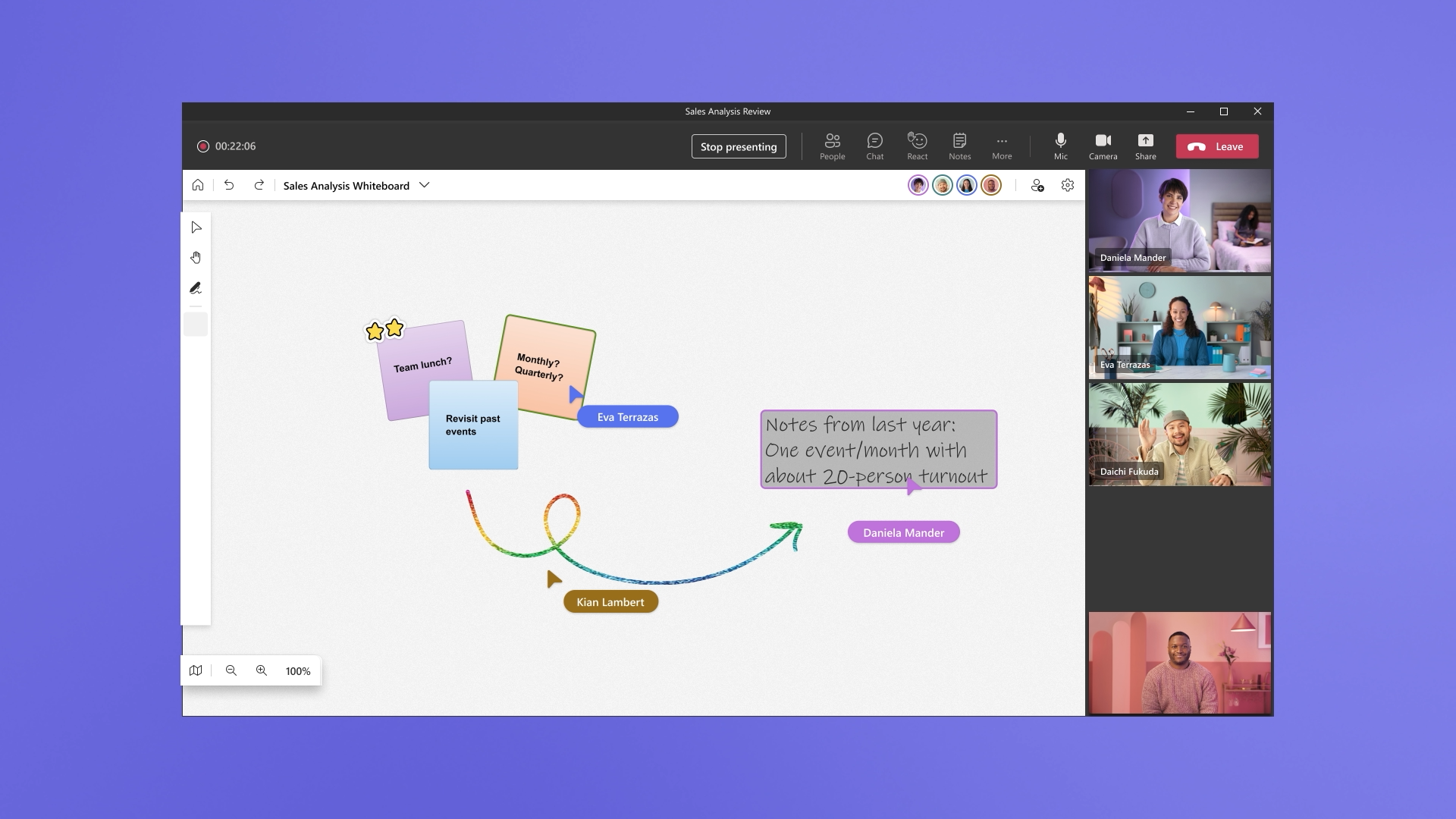Click the Sales Analysis Whiteboard title
This screenshot has height=819, width=1456.
click(x=346, y=186)
